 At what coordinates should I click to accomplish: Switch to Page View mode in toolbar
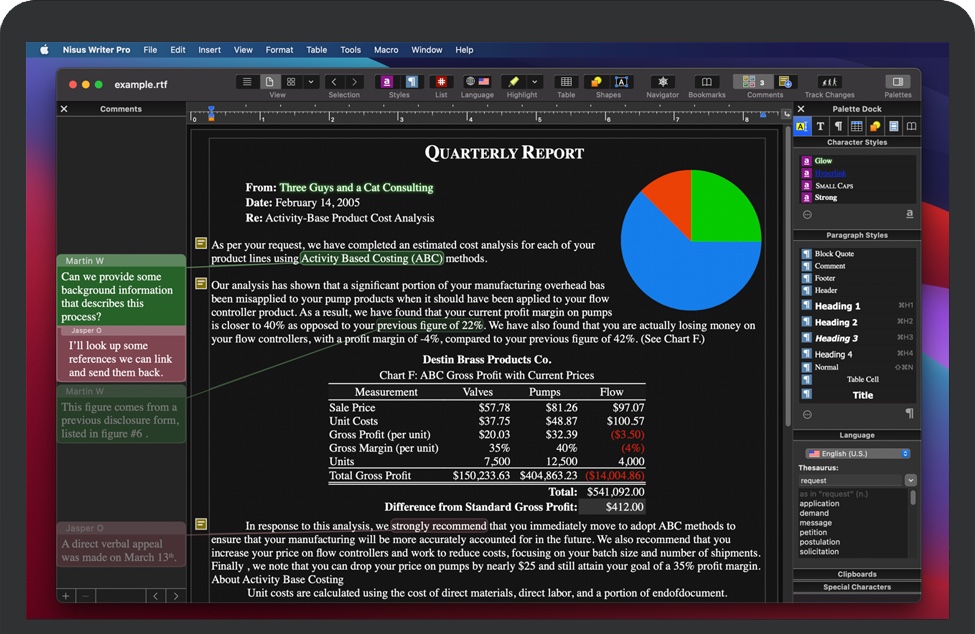[269, 82]
